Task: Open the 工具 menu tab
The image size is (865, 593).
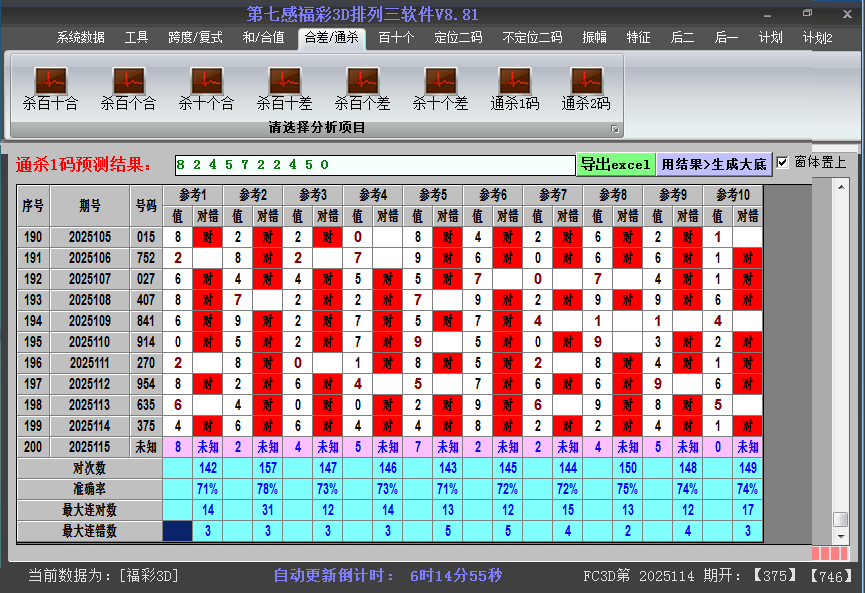Action: pos(136,38)
